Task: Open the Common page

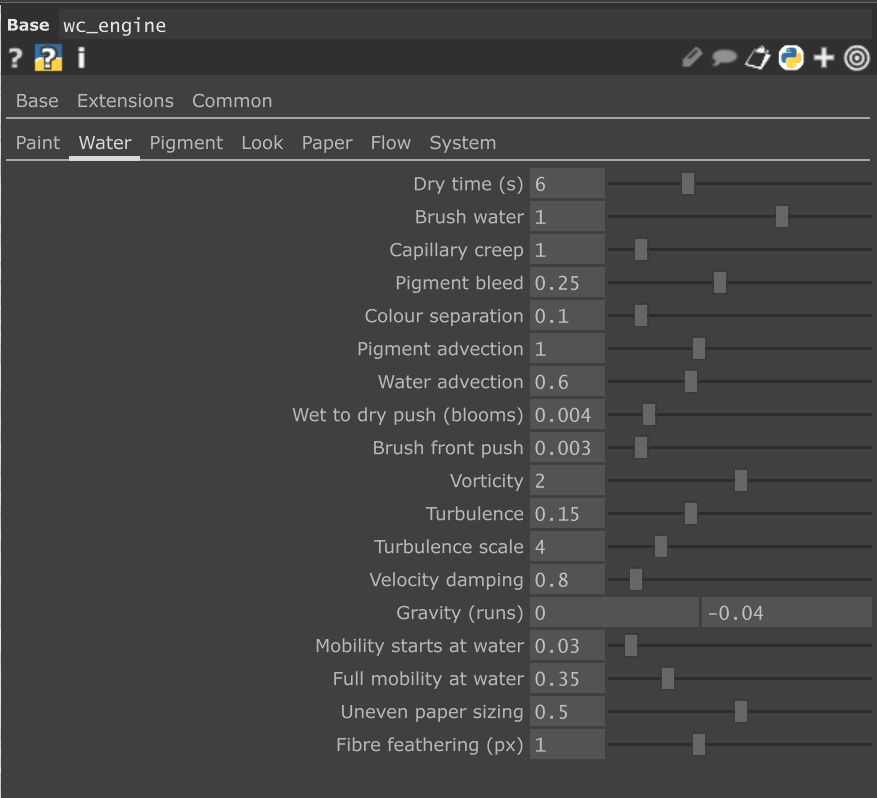Action: (x=232, y=101)
